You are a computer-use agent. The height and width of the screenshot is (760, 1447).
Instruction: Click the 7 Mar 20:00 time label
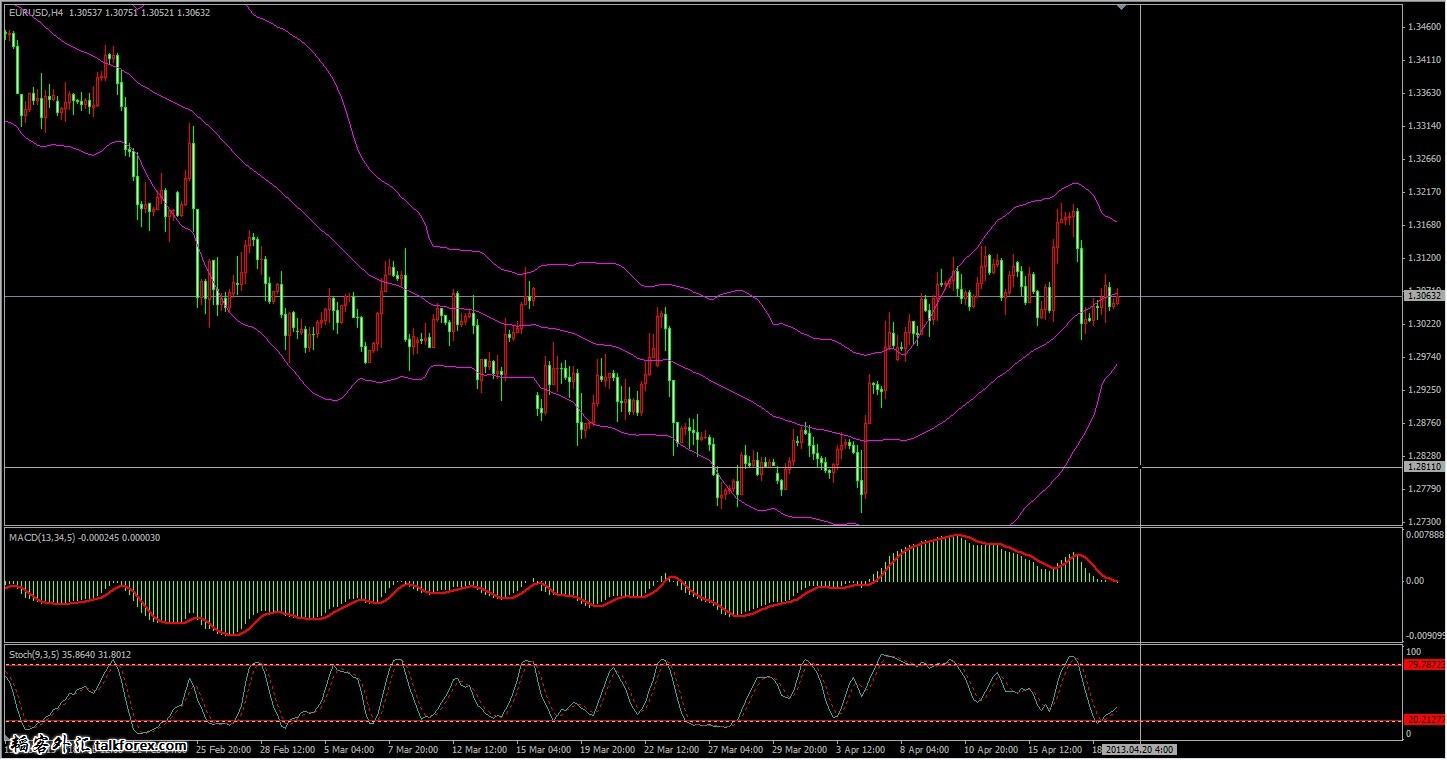[413, 748]
